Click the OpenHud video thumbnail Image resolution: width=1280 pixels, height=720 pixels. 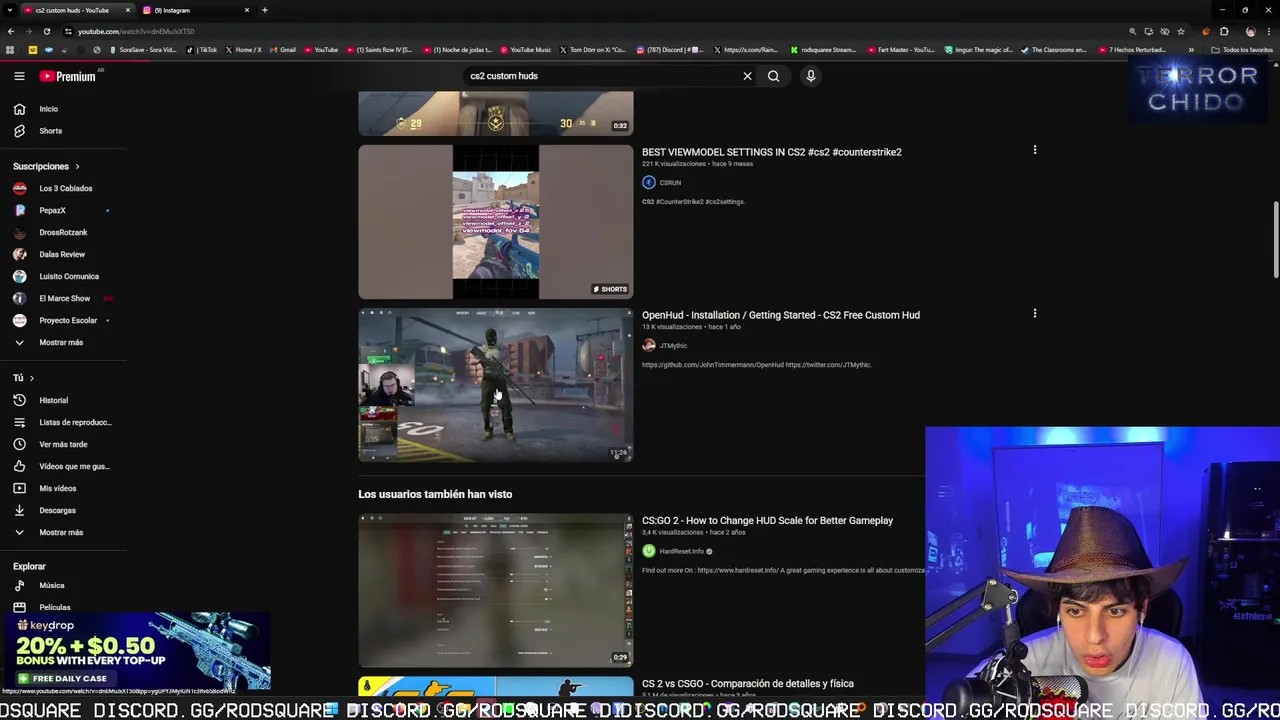point(496,385)
